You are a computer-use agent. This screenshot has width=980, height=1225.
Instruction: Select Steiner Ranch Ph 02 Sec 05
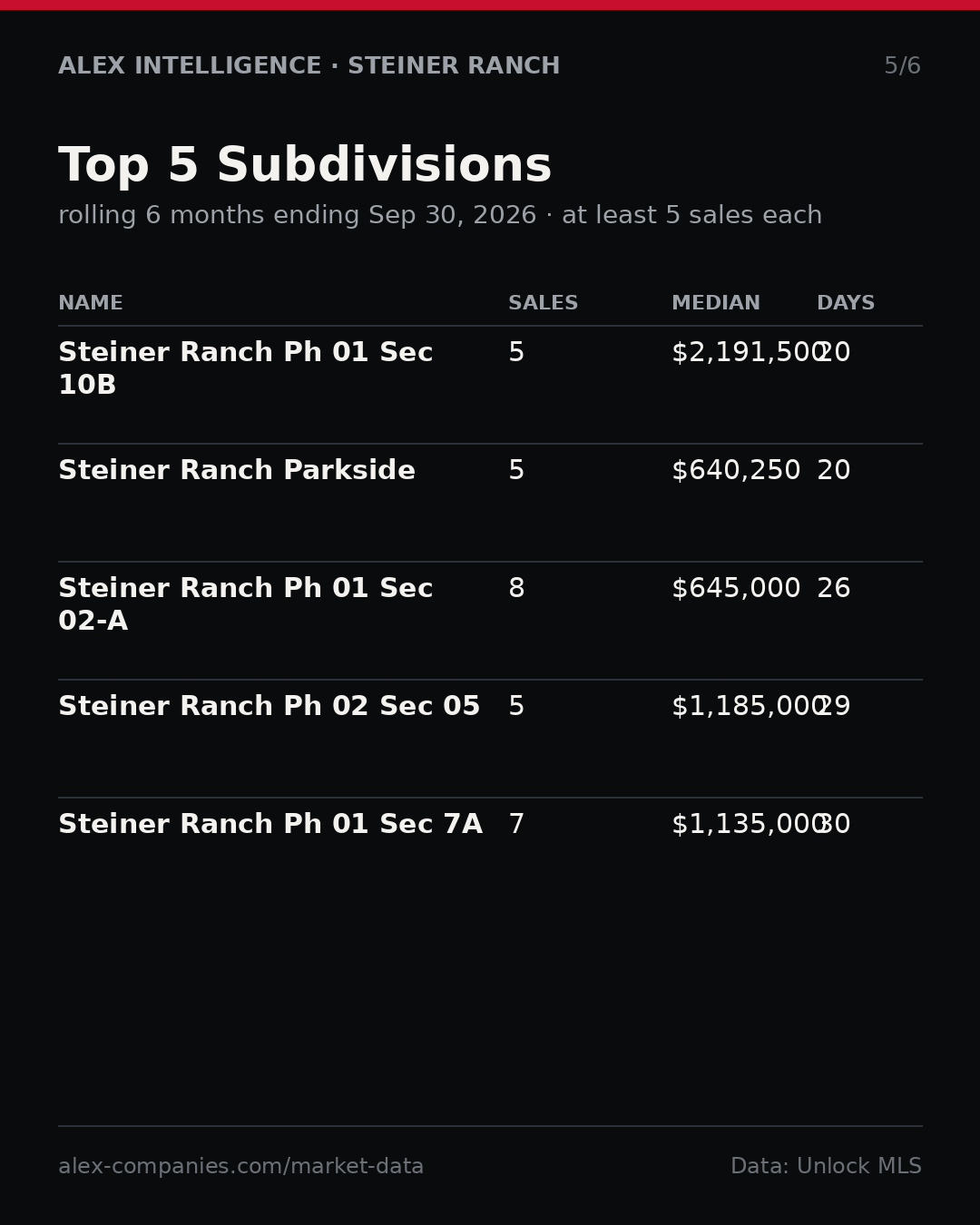coord(269,707)
